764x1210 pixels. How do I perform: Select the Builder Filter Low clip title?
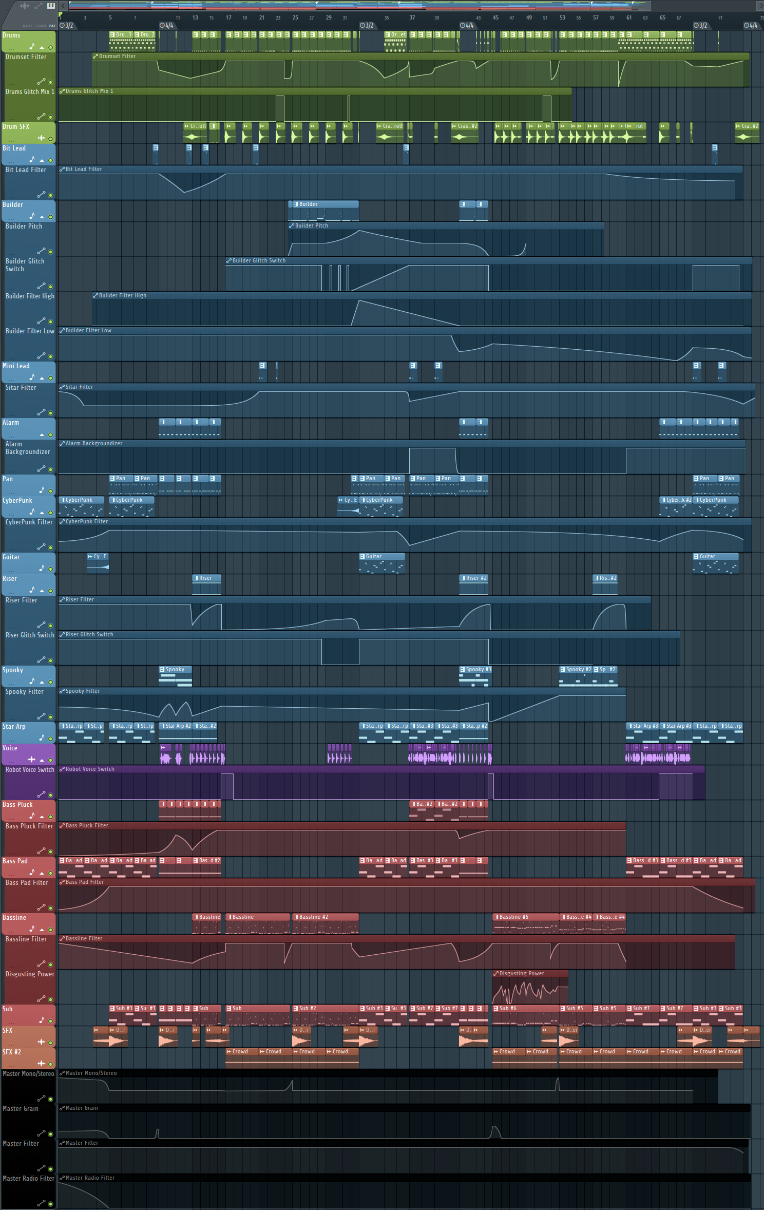88,330
